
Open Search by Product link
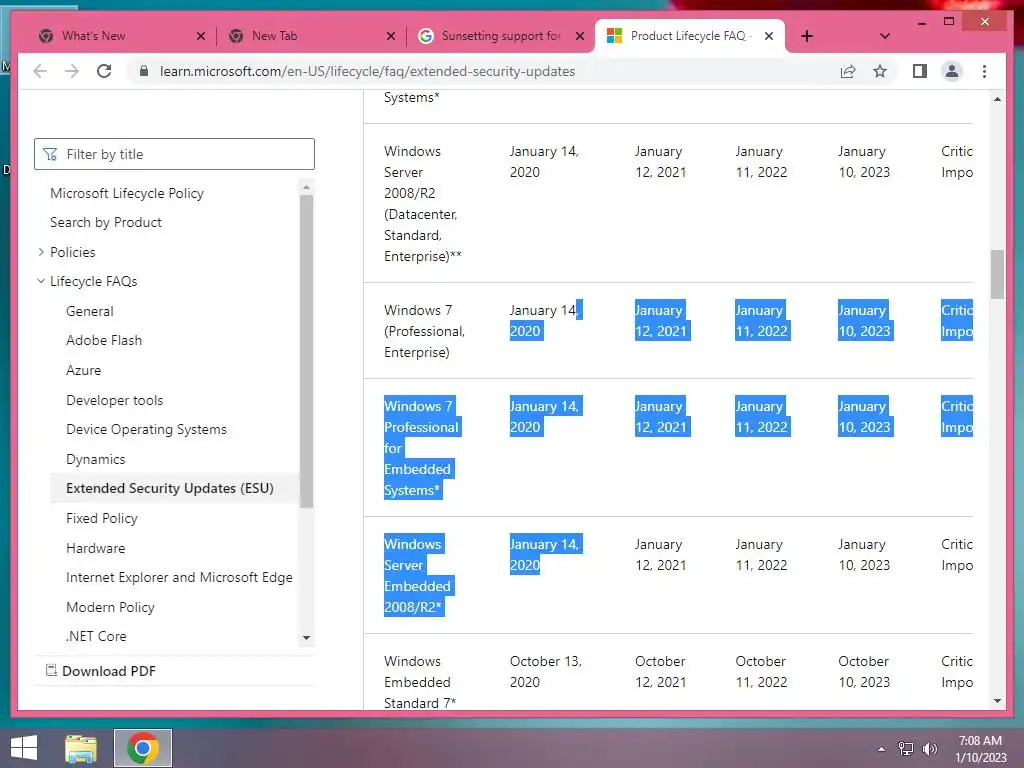pyautogui.click(x=106, y=222)
